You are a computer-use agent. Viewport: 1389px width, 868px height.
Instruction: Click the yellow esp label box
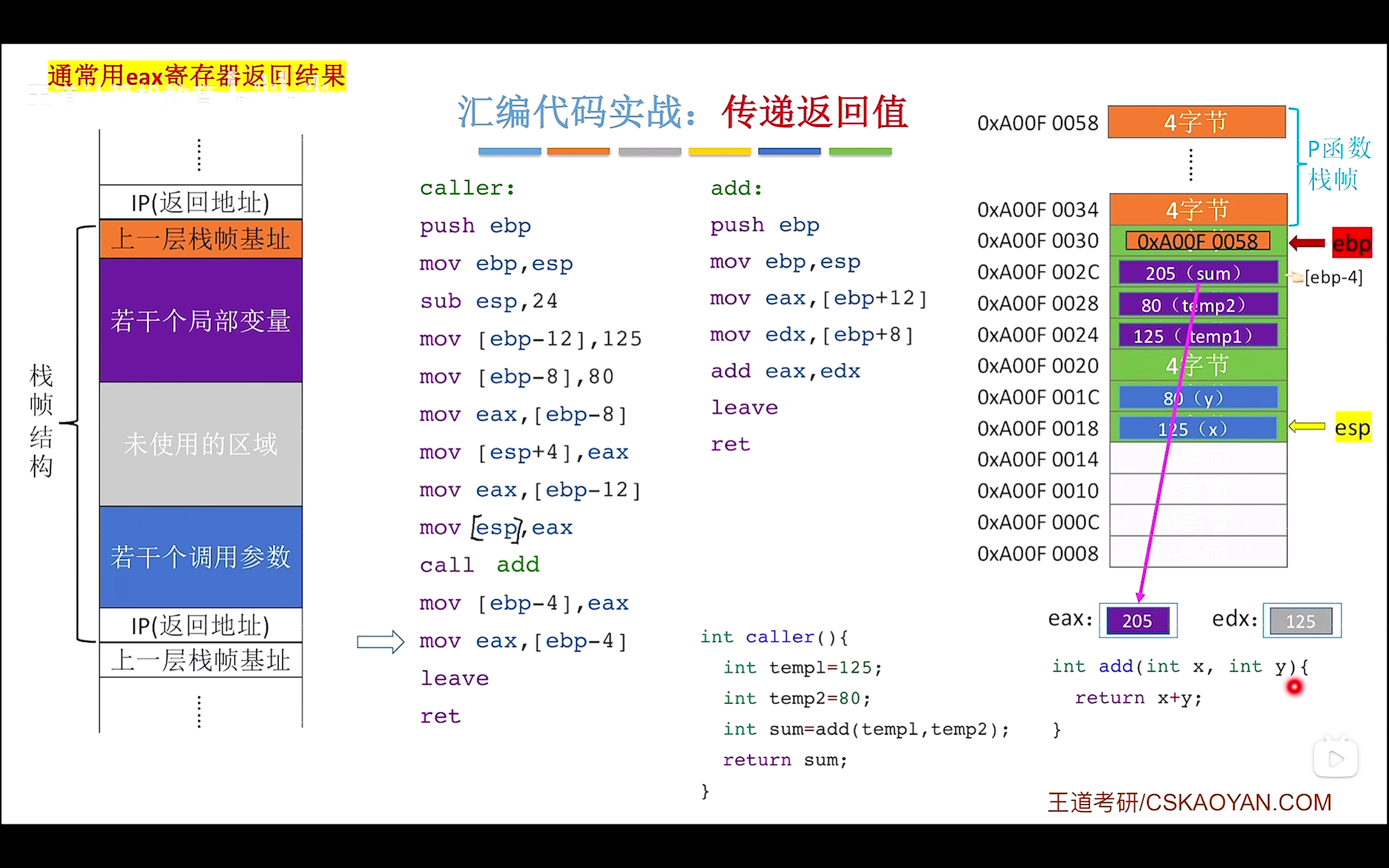coord(1352,427)
